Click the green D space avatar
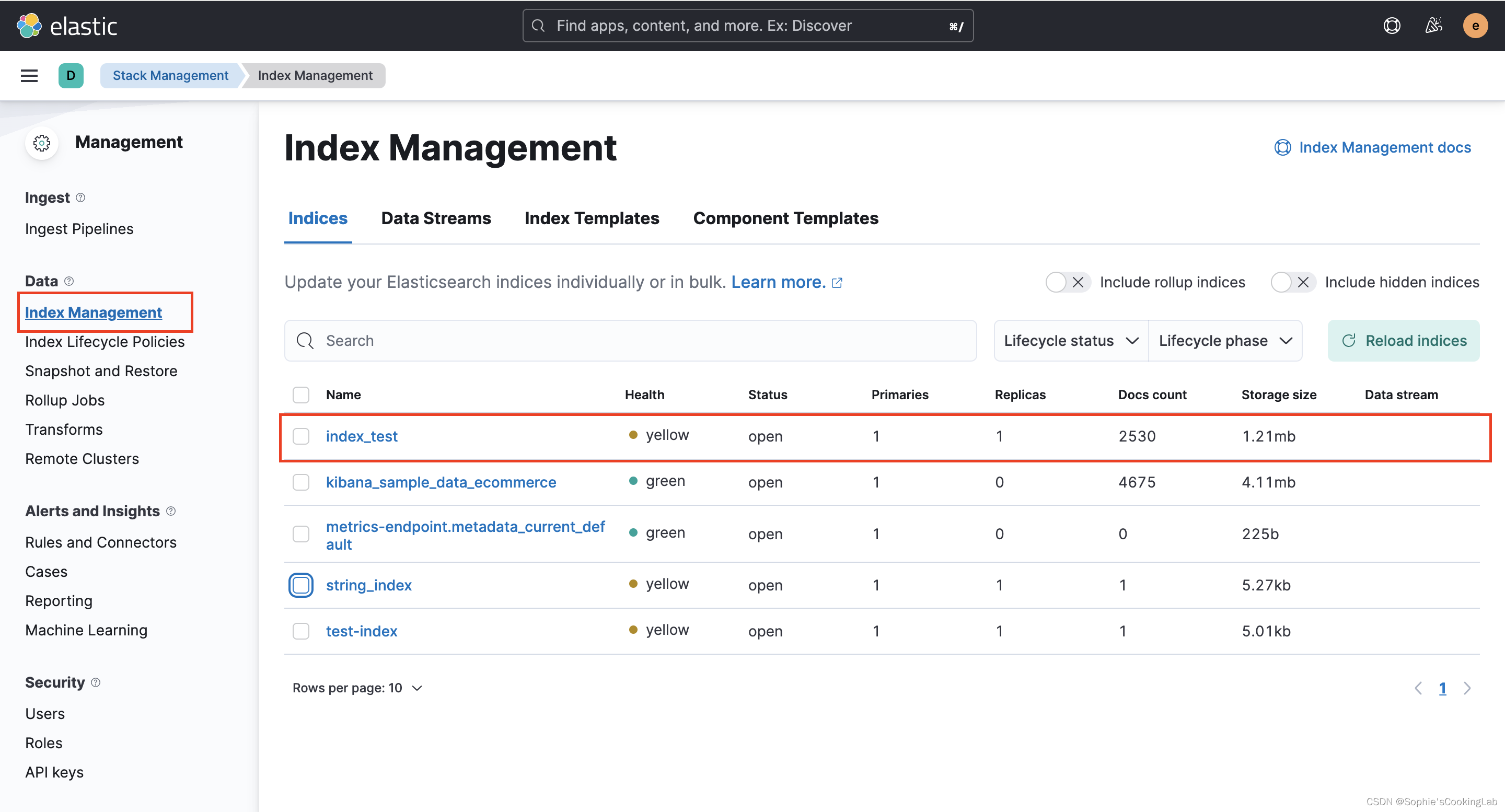Viewport: 1505px width, 812px height. tap(71, 75)
